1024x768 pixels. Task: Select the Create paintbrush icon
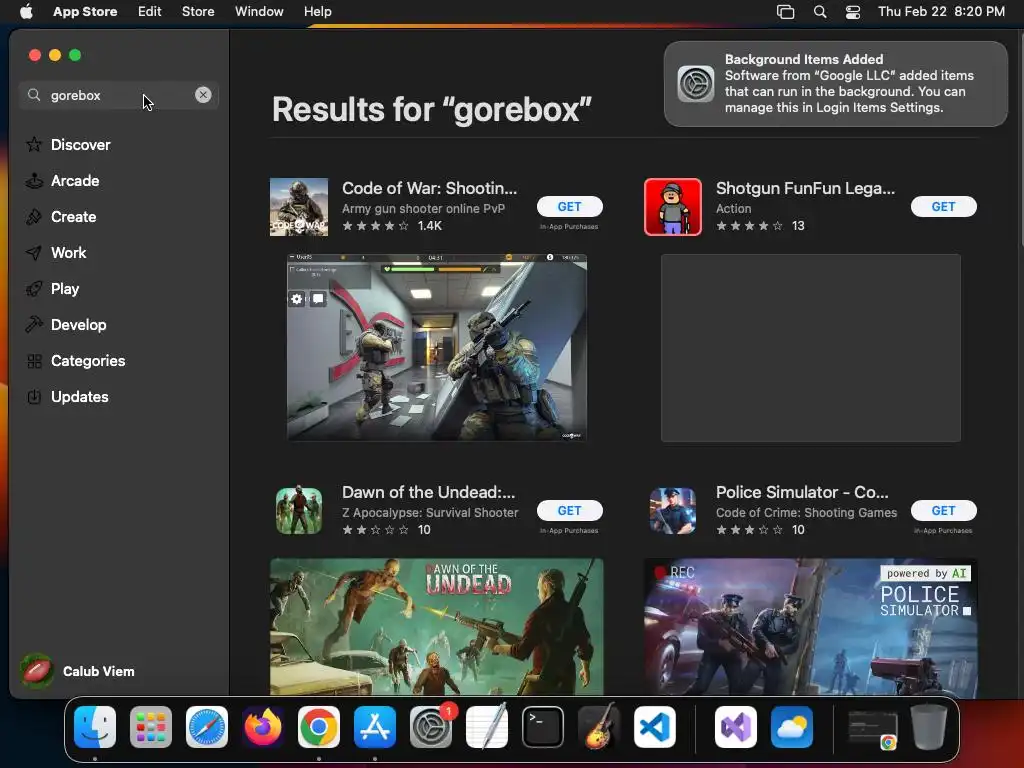pyautogui.click(x=34, y=217)
